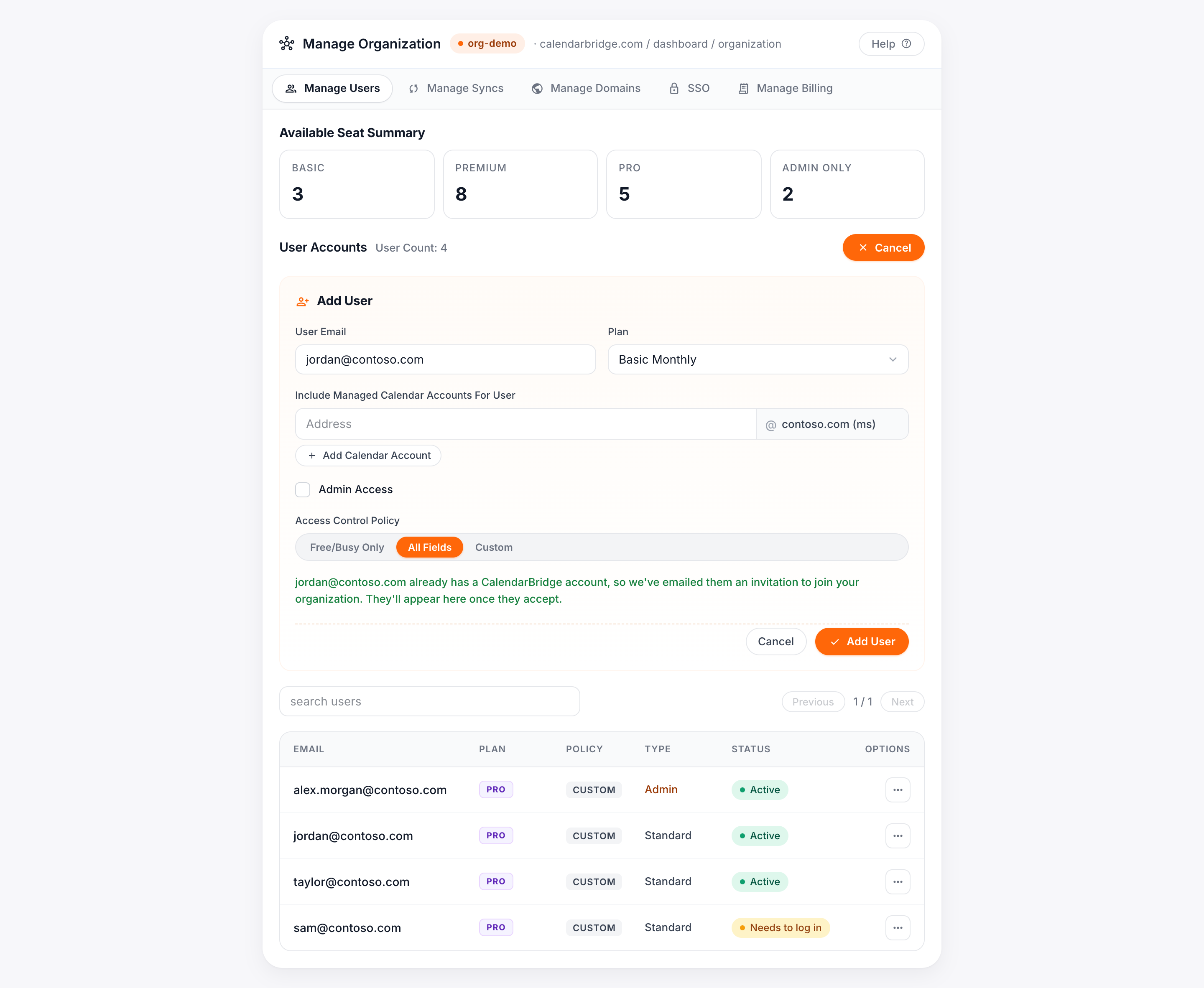Click the Manage Syncs arrows icon
This screenshot has width=1204, height=988.
(414, 89)
